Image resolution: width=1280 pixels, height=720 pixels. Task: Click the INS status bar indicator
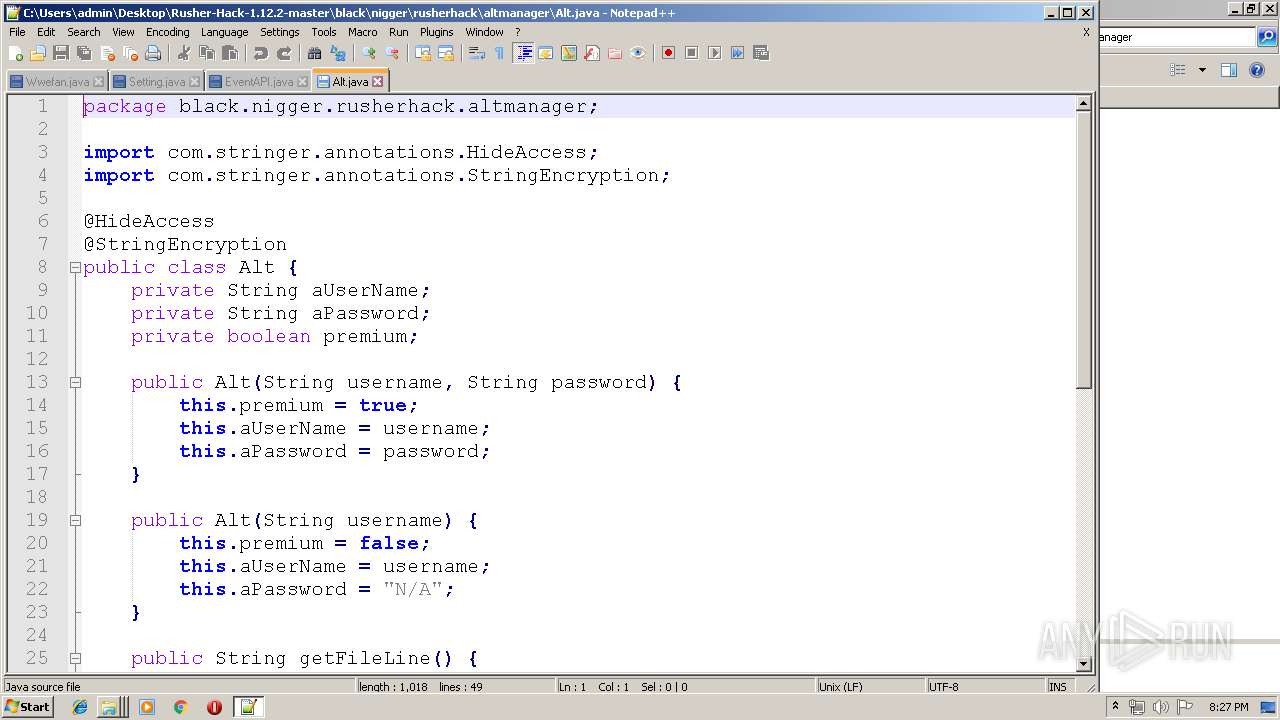(1058, 687)
